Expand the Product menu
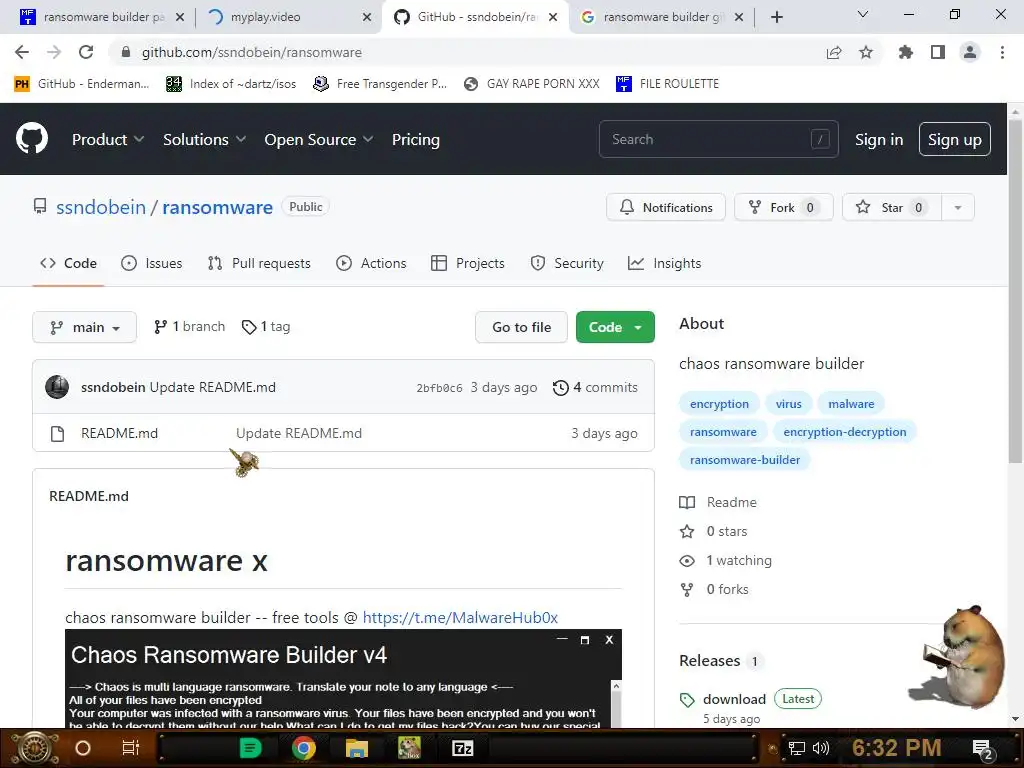Viewport: 1024px width, 768px height. pyautogui.click(x=108, y=140)
